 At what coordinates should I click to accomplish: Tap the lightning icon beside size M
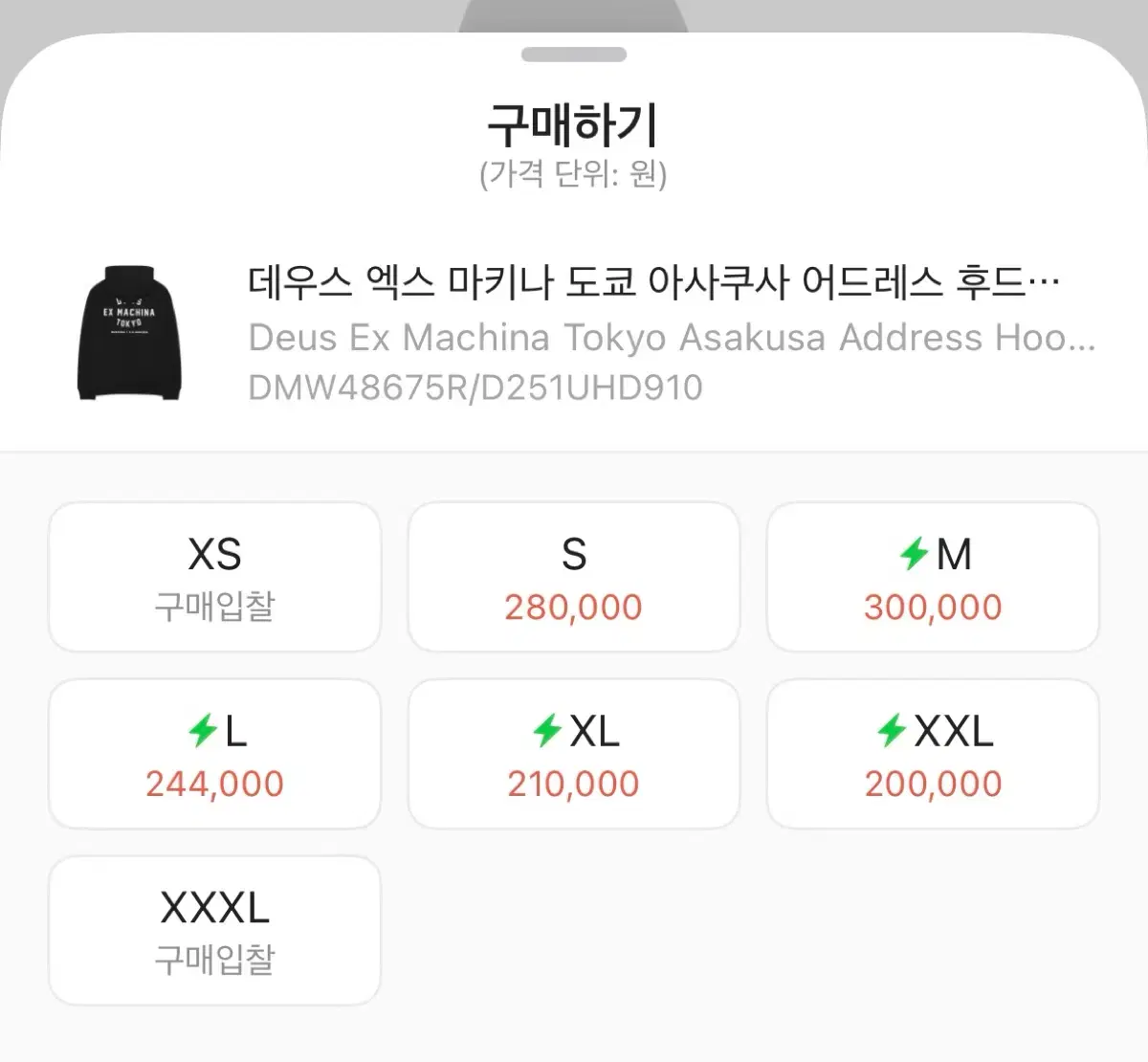pos(915,554)
